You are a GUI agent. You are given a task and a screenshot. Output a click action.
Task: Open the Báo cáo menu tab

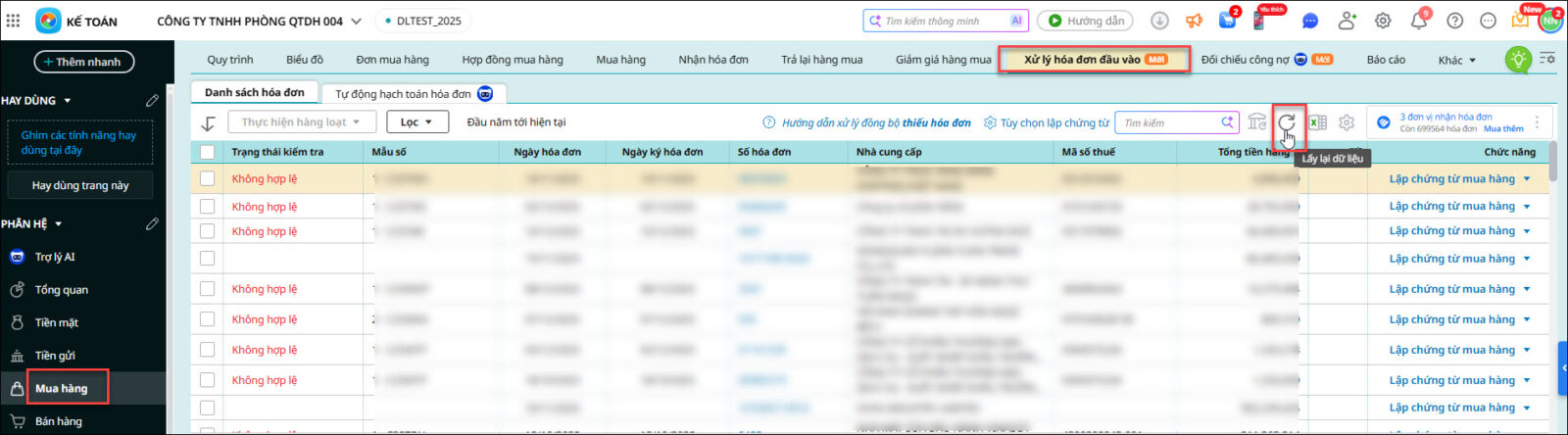tap(1386, 60)
